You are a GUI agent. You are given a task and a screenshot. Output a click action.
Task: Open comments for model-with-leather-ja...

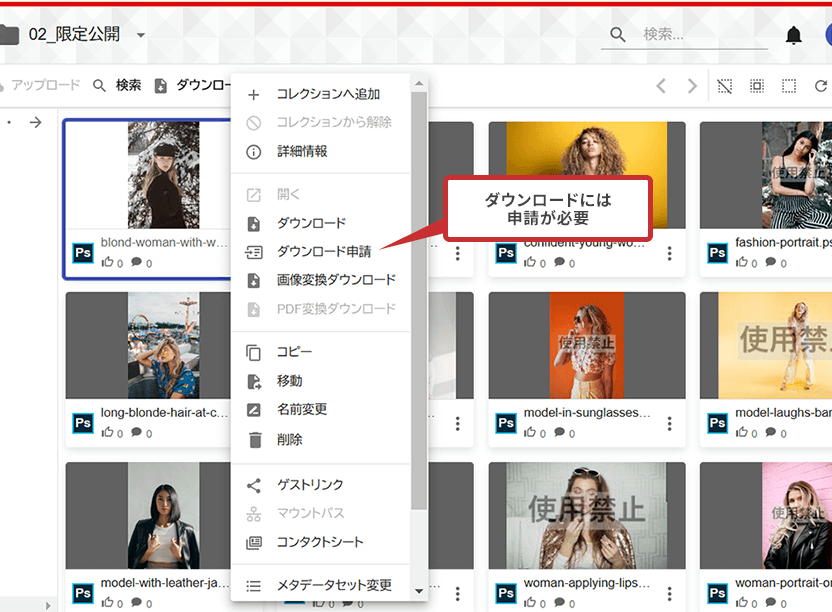(x=137, y=602)
